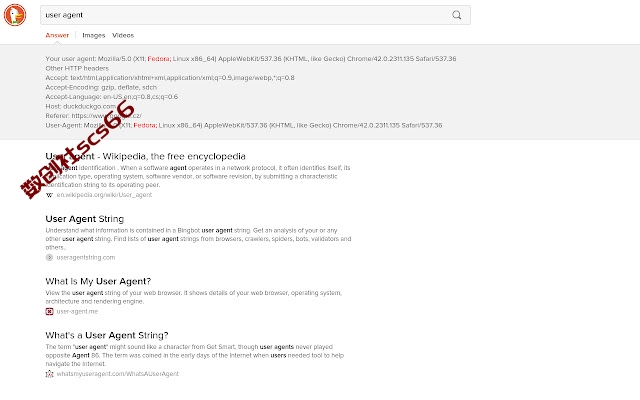The image size is (640, 400).
Task: Click the 'Accept-Language: en-US' header line
Action: coord(111,96)
